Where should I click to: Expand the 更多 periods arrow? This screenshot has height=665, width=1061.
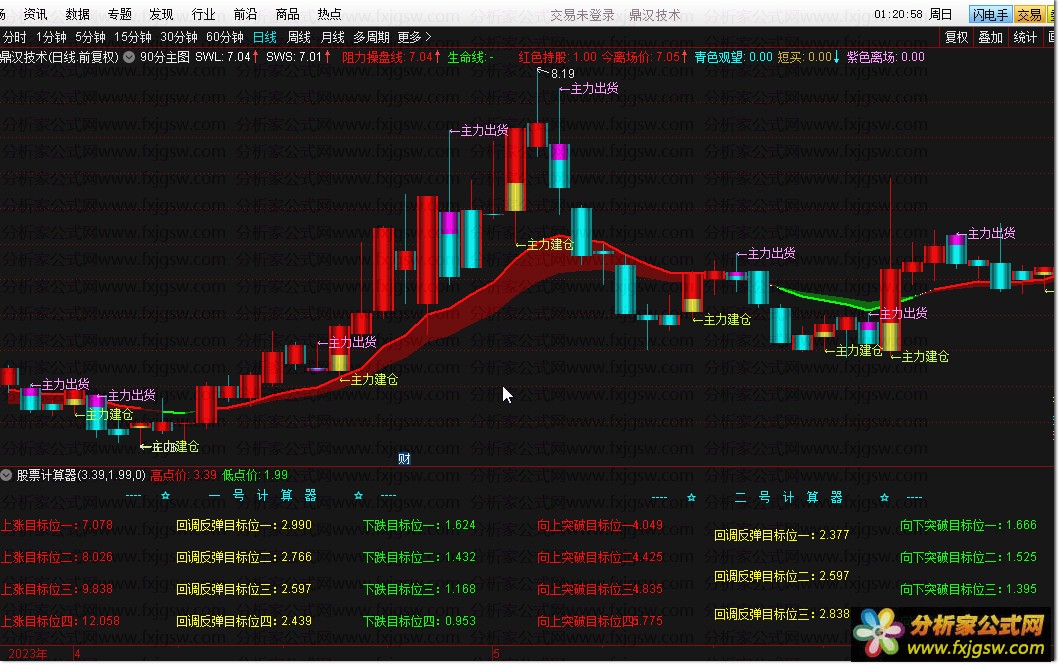point(414,37)
